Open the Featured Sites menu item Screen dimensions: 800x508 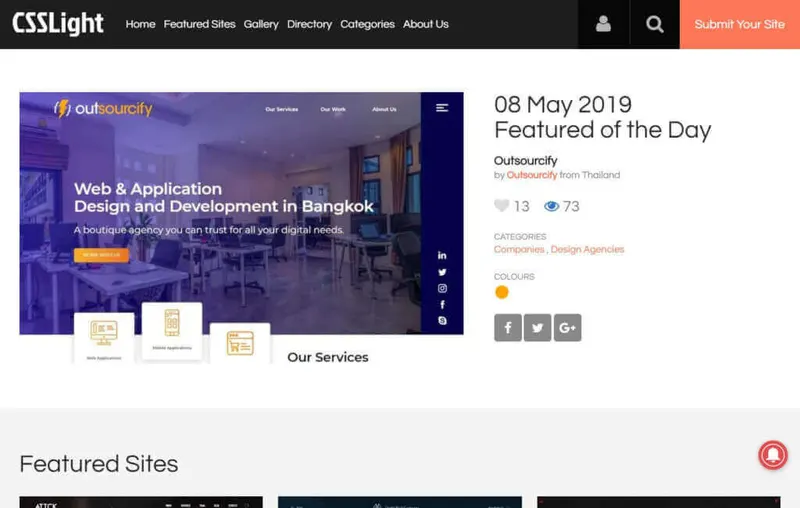(x=199, y=24)
